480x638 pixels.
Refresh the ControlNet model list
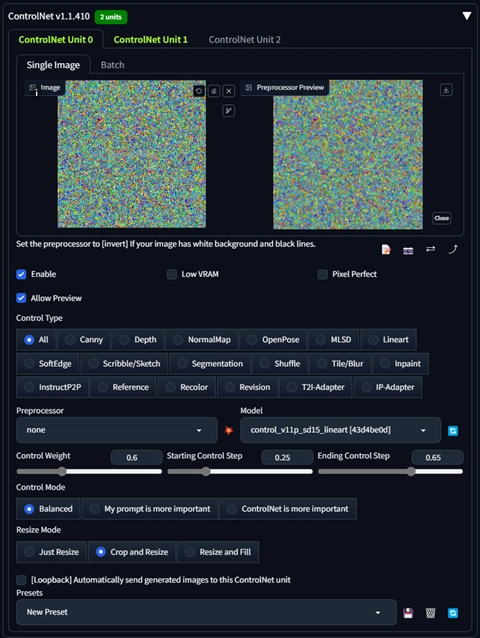[453, 430]
